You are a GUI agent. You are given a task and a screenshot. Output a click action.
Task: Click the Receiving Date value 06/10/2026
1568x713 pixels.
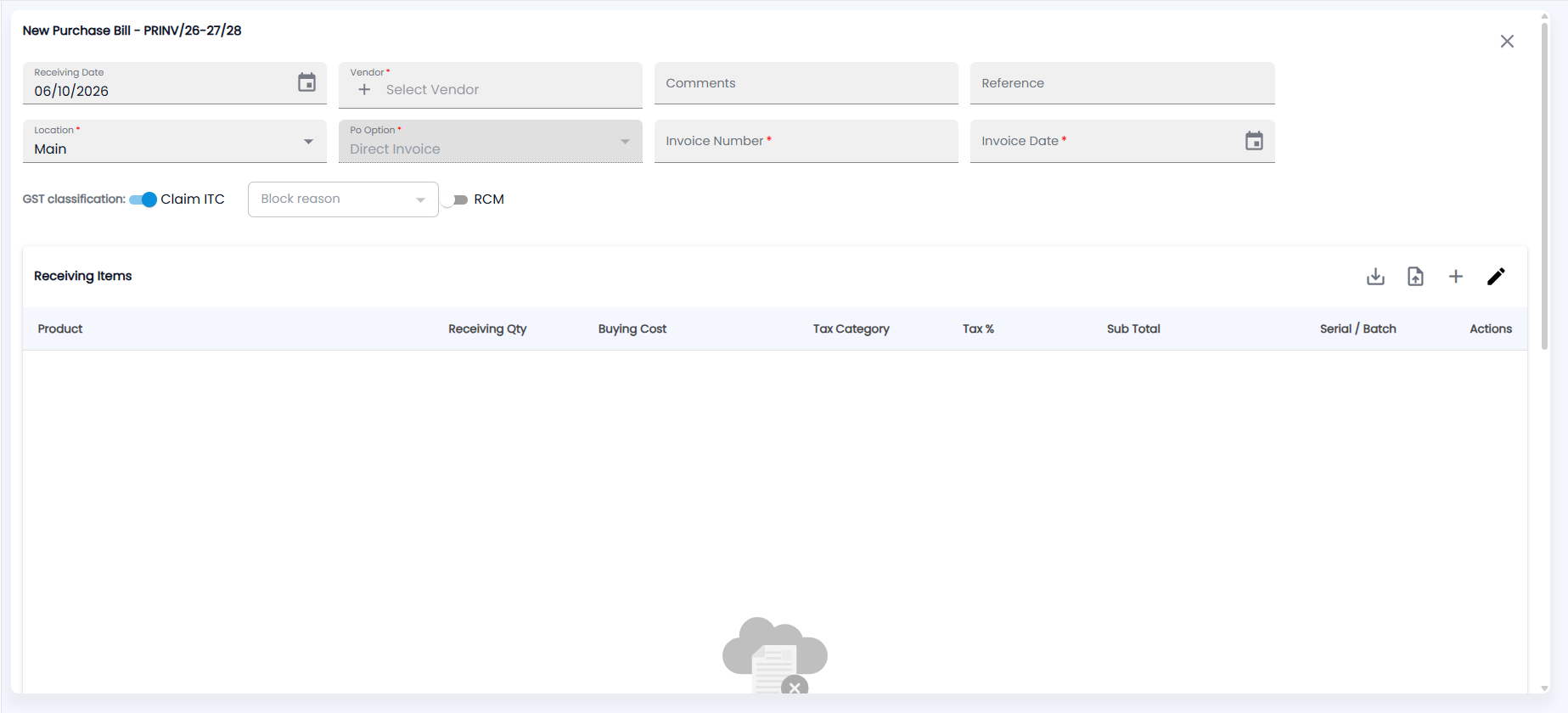[71, 91]
